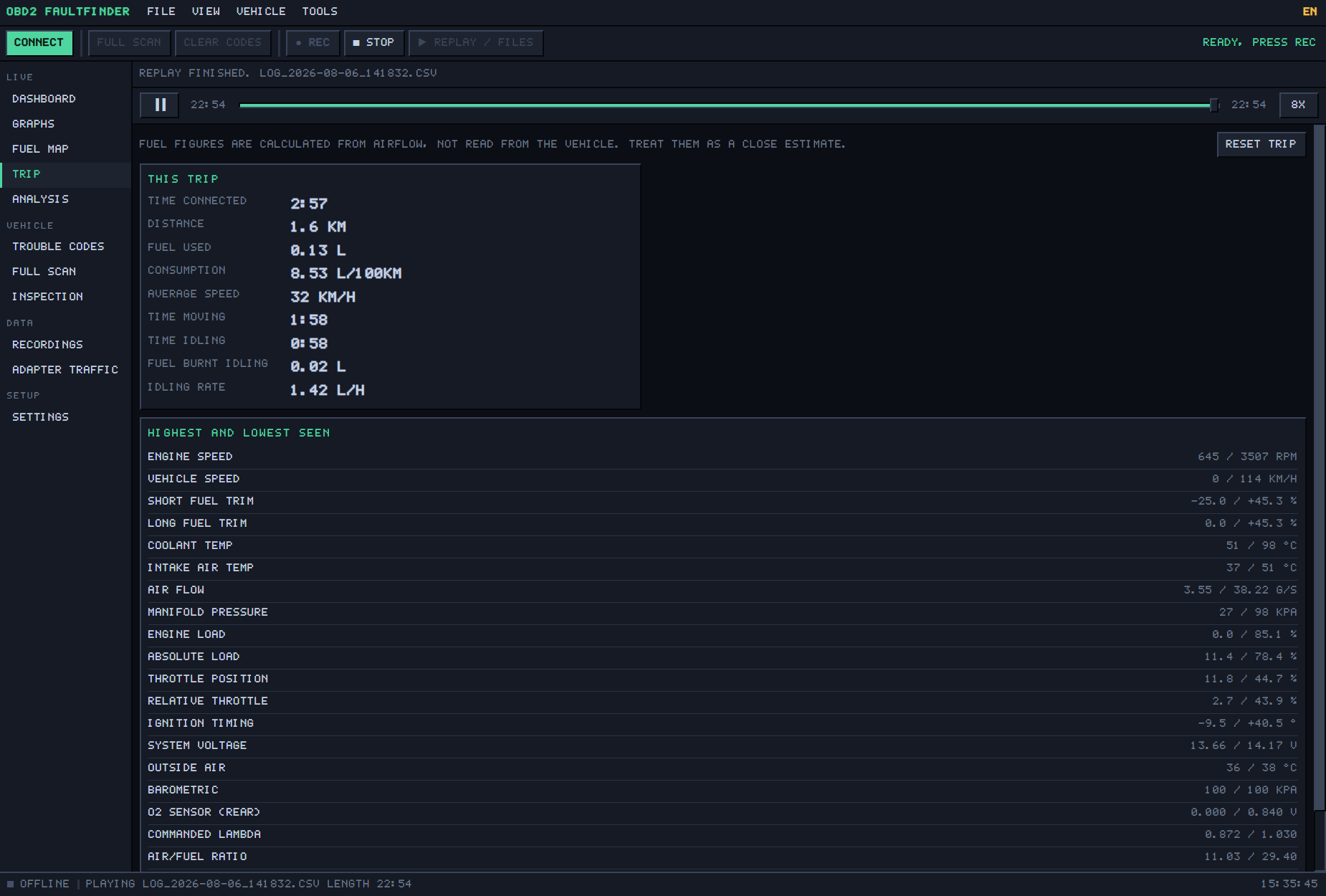Screen dimensions: 1326x896
Task: Click the vertical scrollbar of the trip page
Action: 1319,467
